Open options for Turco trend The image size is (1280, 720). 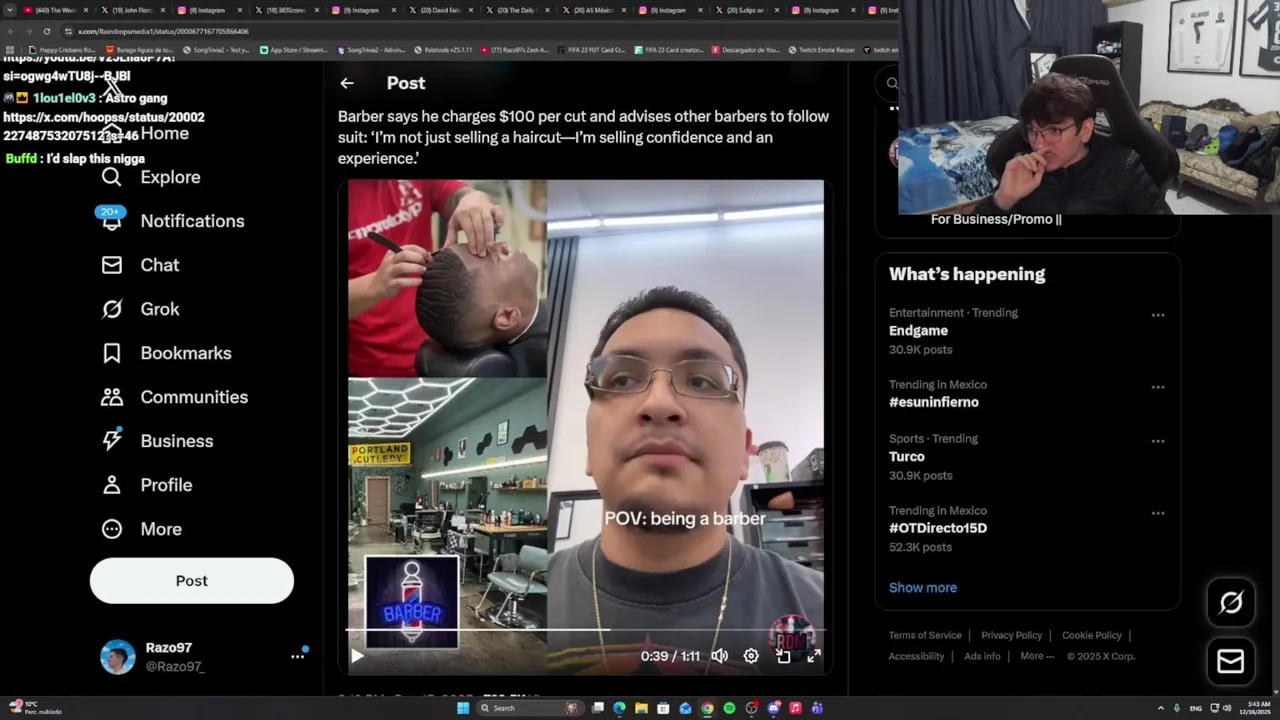(1158, 441)
